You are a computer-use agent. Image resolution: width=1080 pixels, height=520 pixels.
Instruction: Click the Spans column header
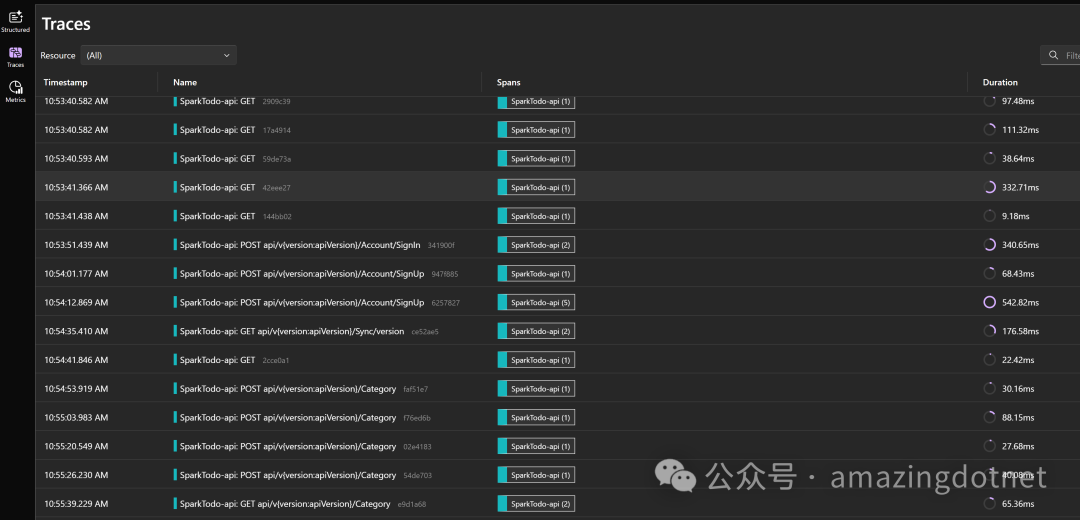(508, 82)
